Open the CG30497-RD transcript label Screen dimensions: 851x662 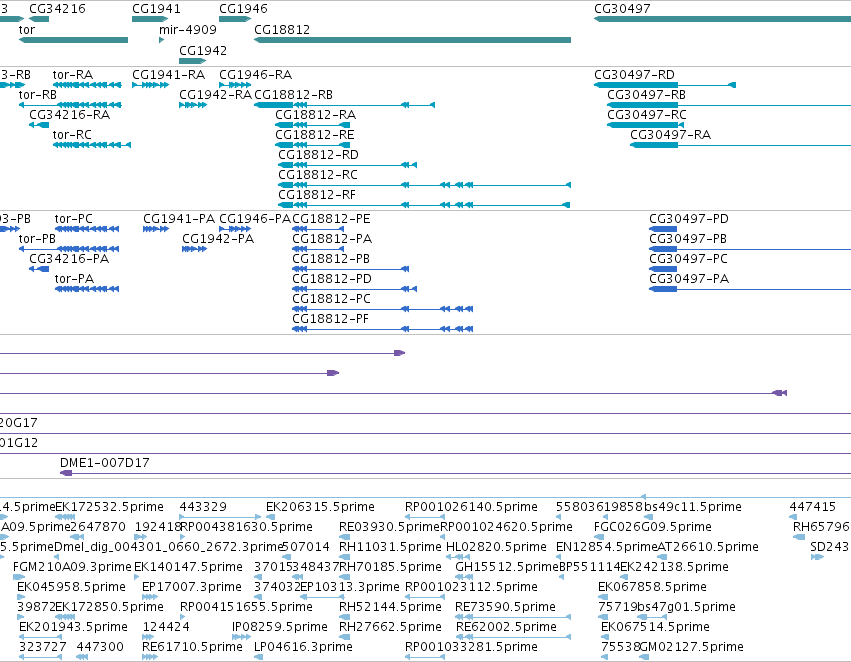634,75
